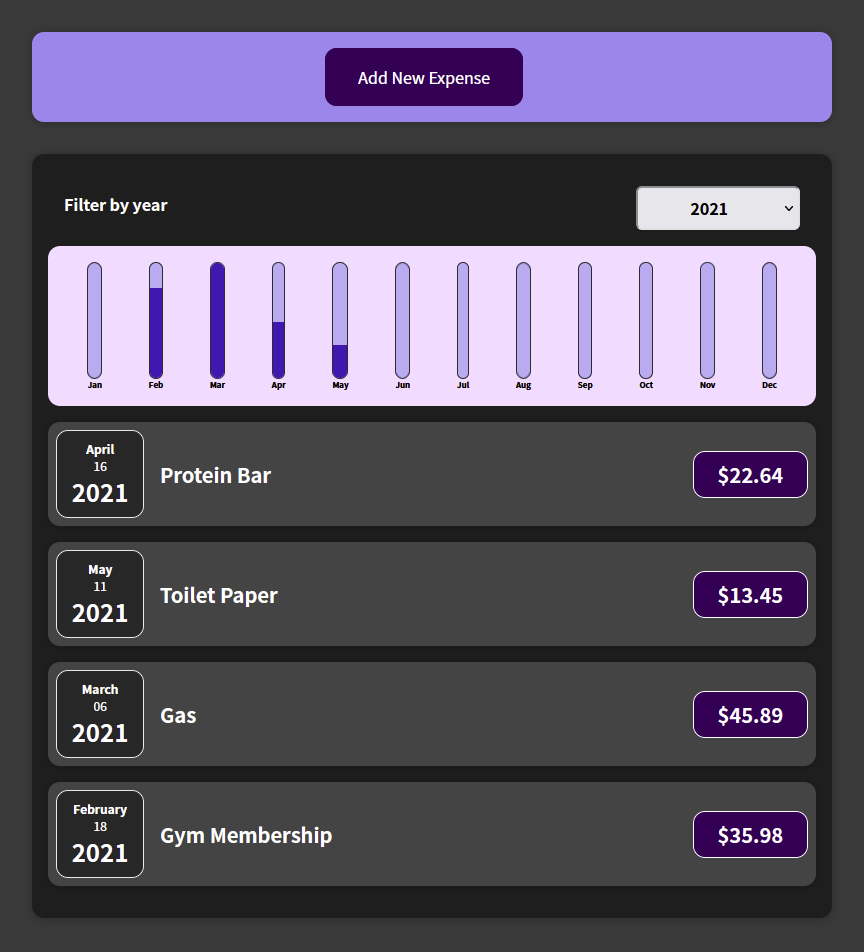Click the May bar on the chart
864x952 pixels.
[340, 322]
